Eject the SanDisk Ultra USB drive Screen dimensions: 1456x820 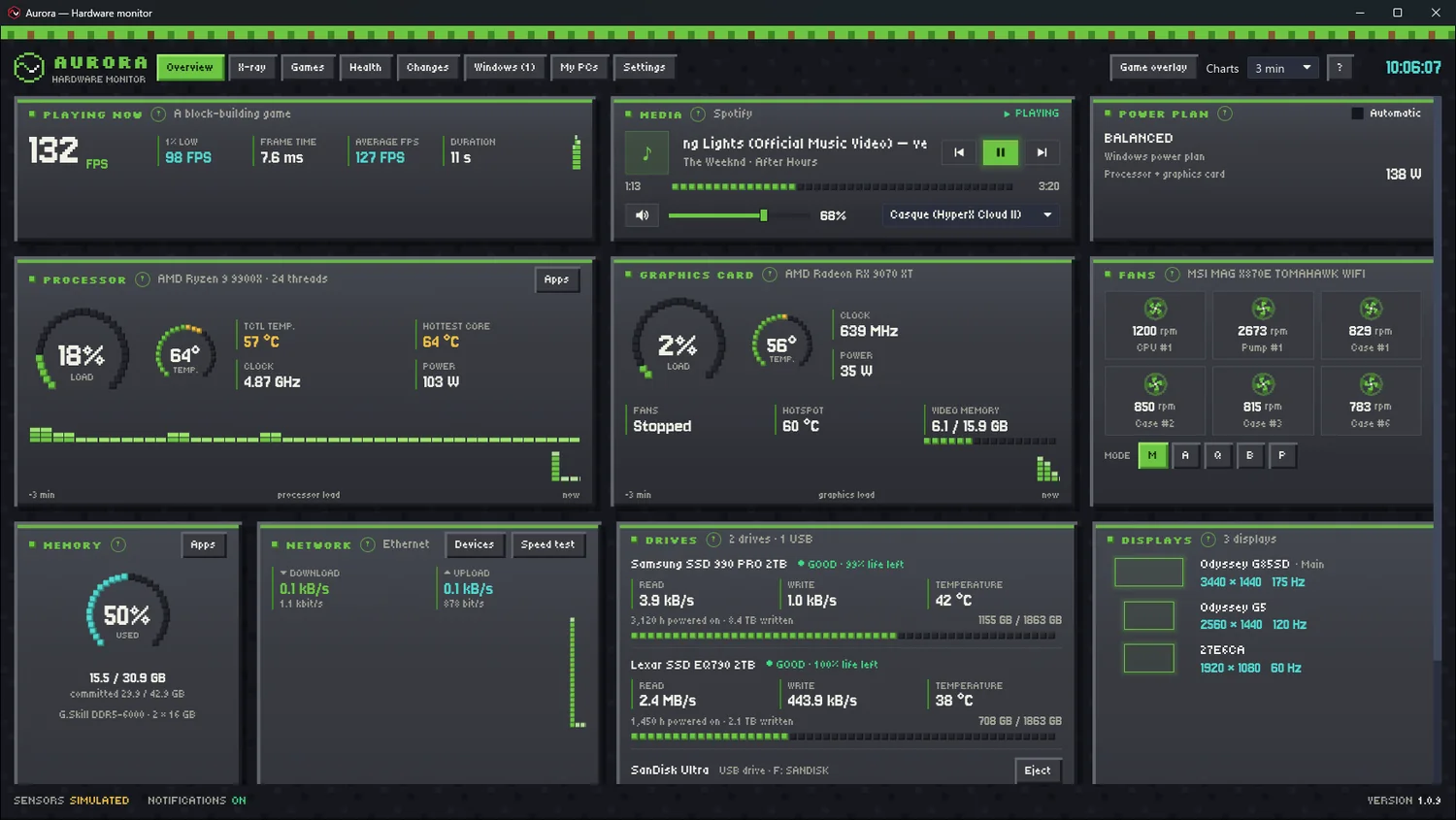pos(1038,771)
